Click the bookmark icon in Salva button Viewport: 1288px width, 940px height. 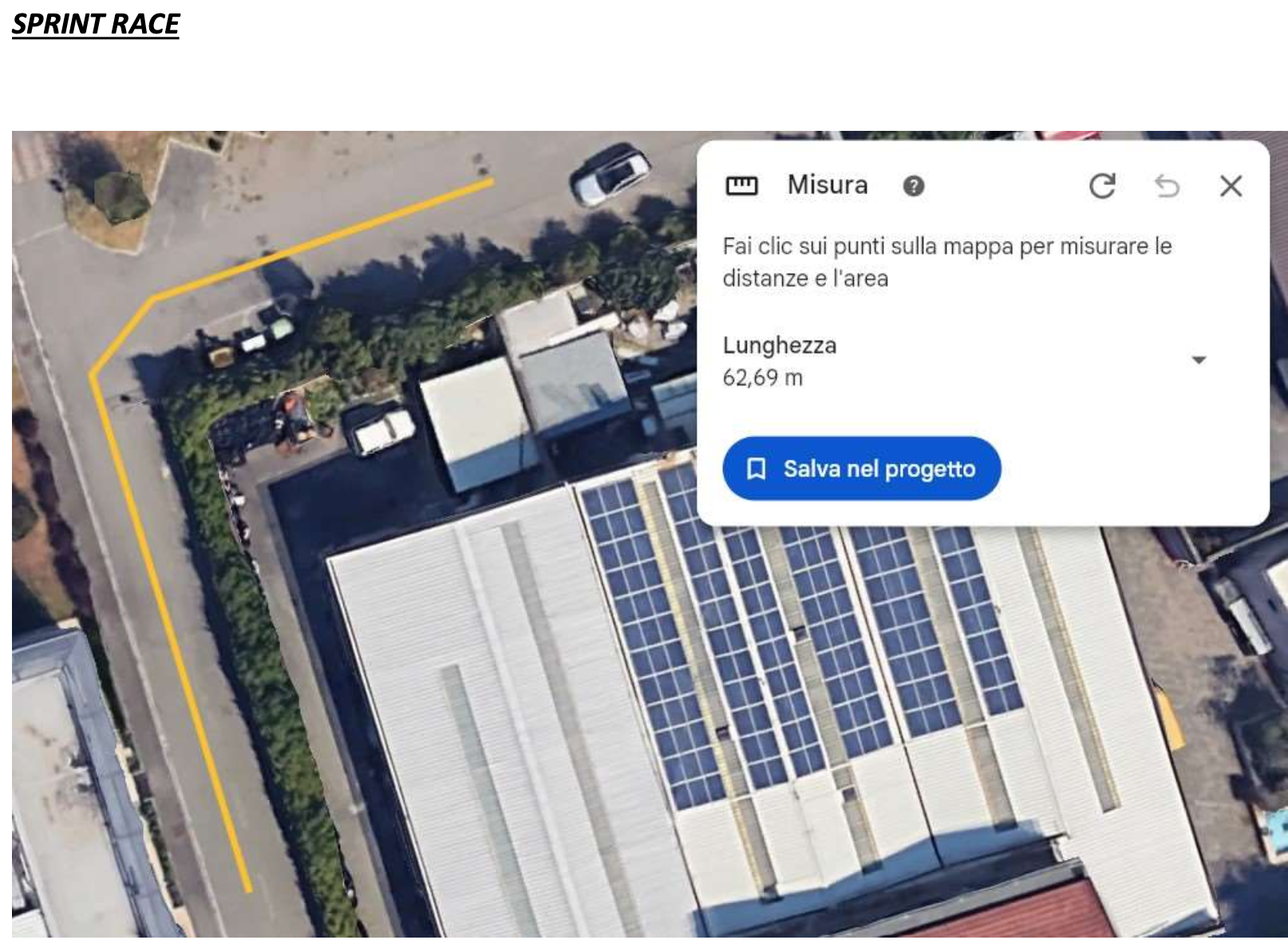(x=756, y=468)
